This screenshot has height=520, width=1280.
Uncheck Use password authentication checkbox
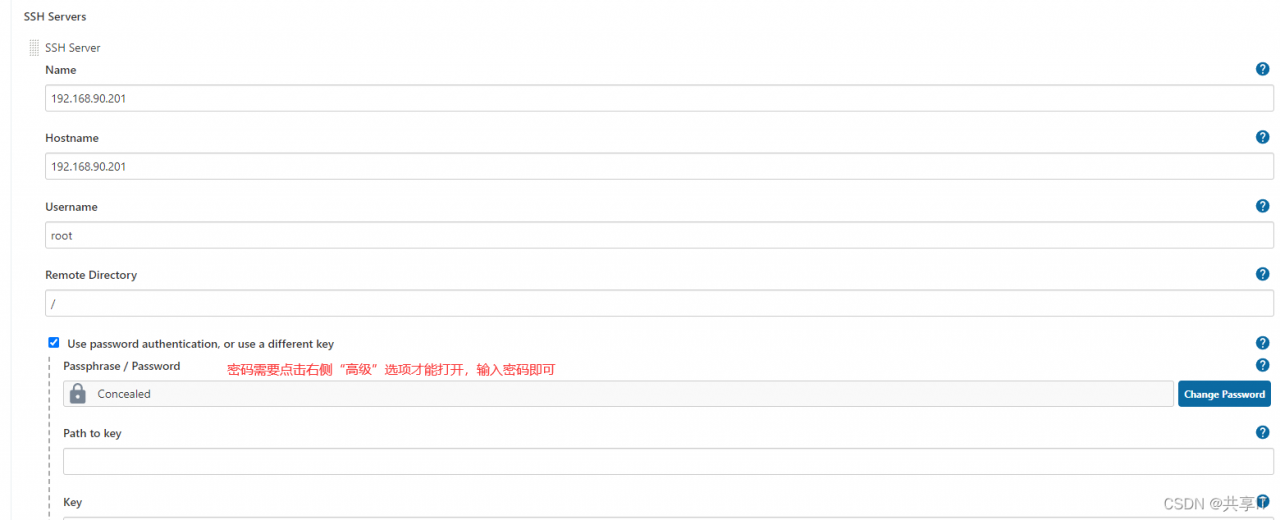point(54,342)
